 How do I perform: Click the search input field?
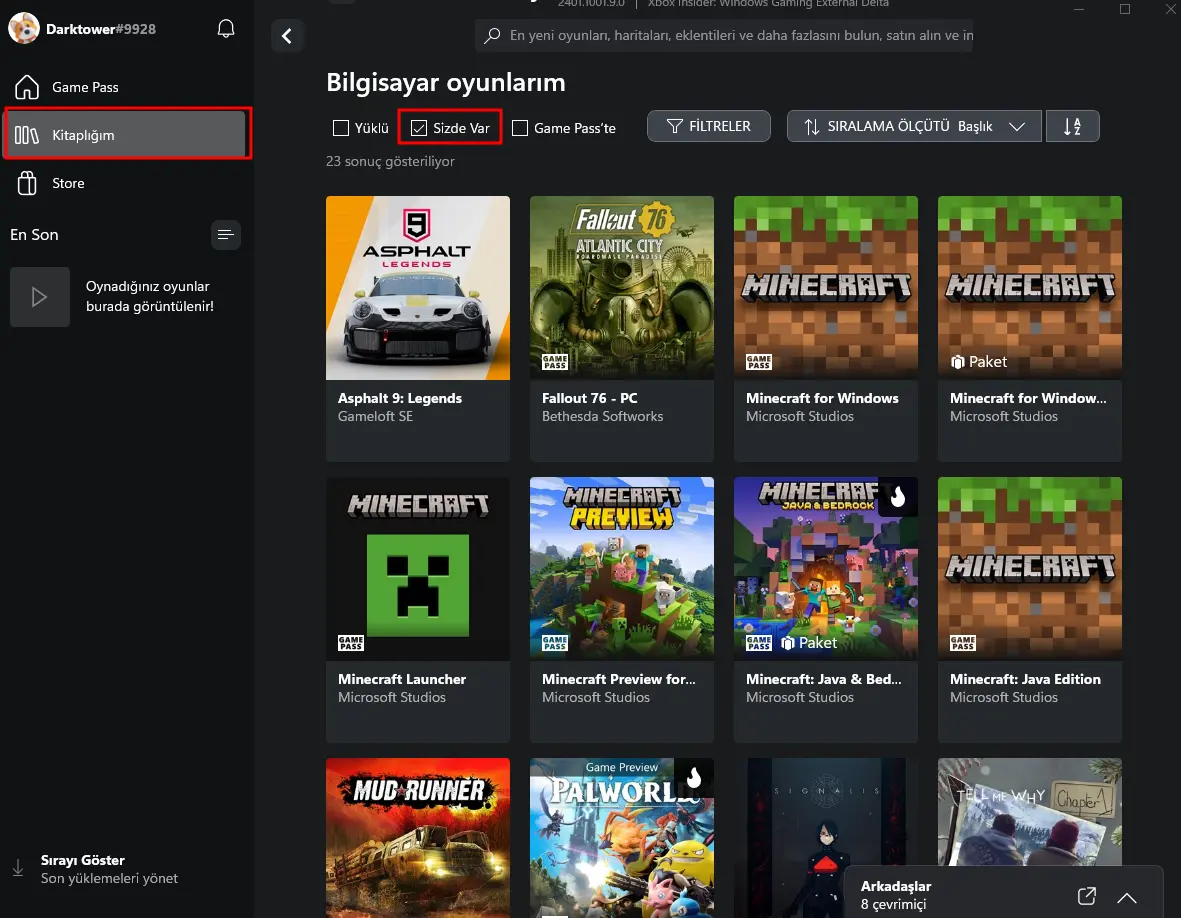(x=724, y=35)
